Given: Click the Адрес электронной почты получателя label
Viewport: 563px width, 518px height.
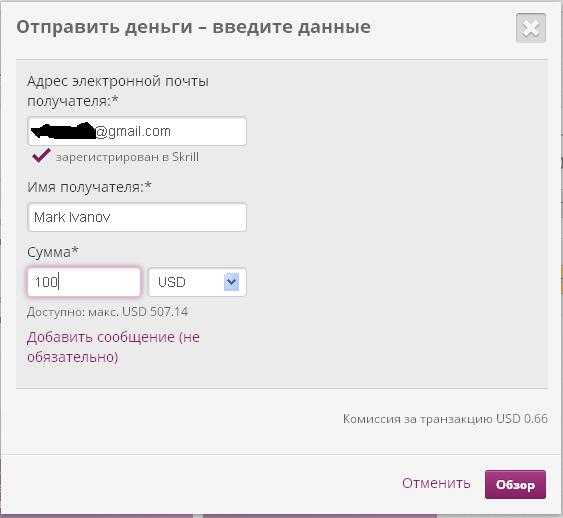Looking at the screenshot, I should (x=118, y=91).
